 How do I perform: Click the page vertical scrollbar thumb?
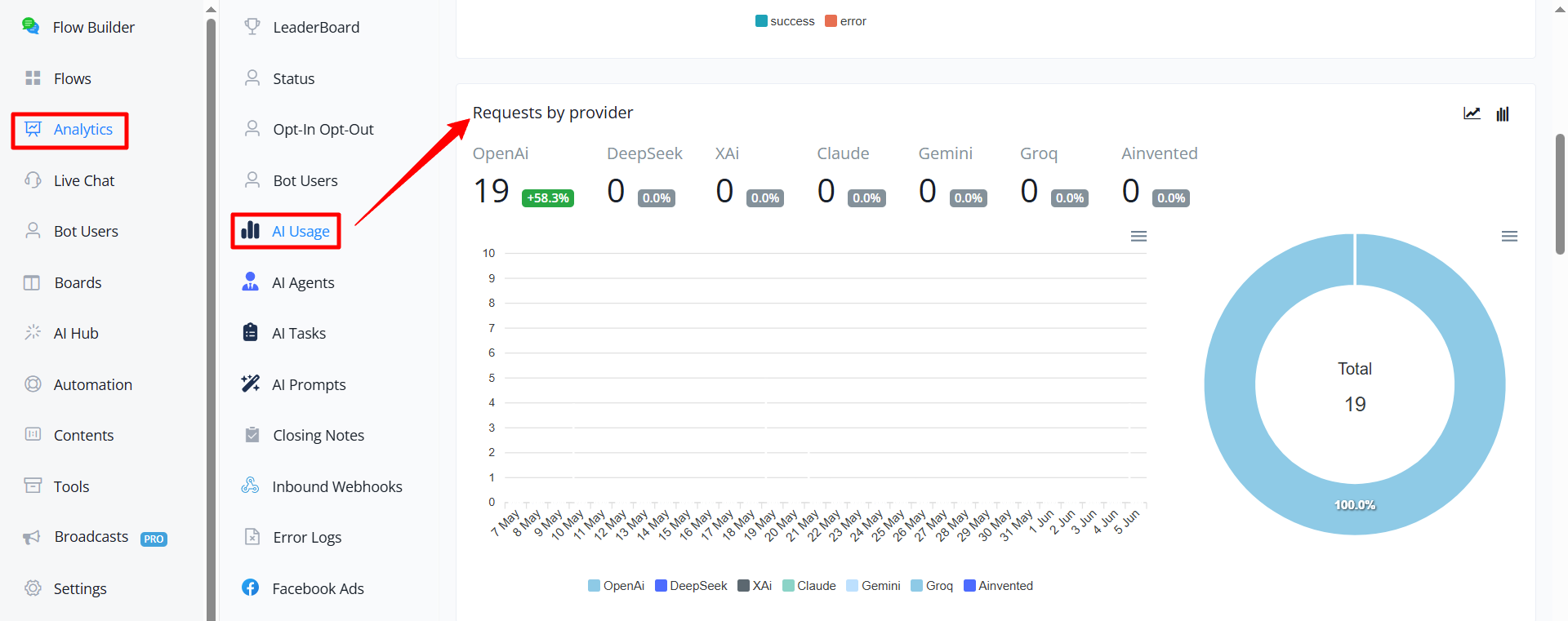coord(1560,194)
